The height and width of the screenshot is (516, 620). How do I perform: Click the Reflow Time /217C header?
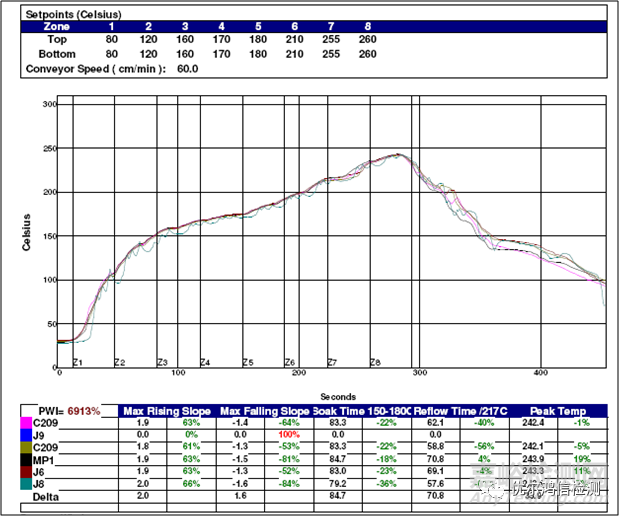(457, 411)
